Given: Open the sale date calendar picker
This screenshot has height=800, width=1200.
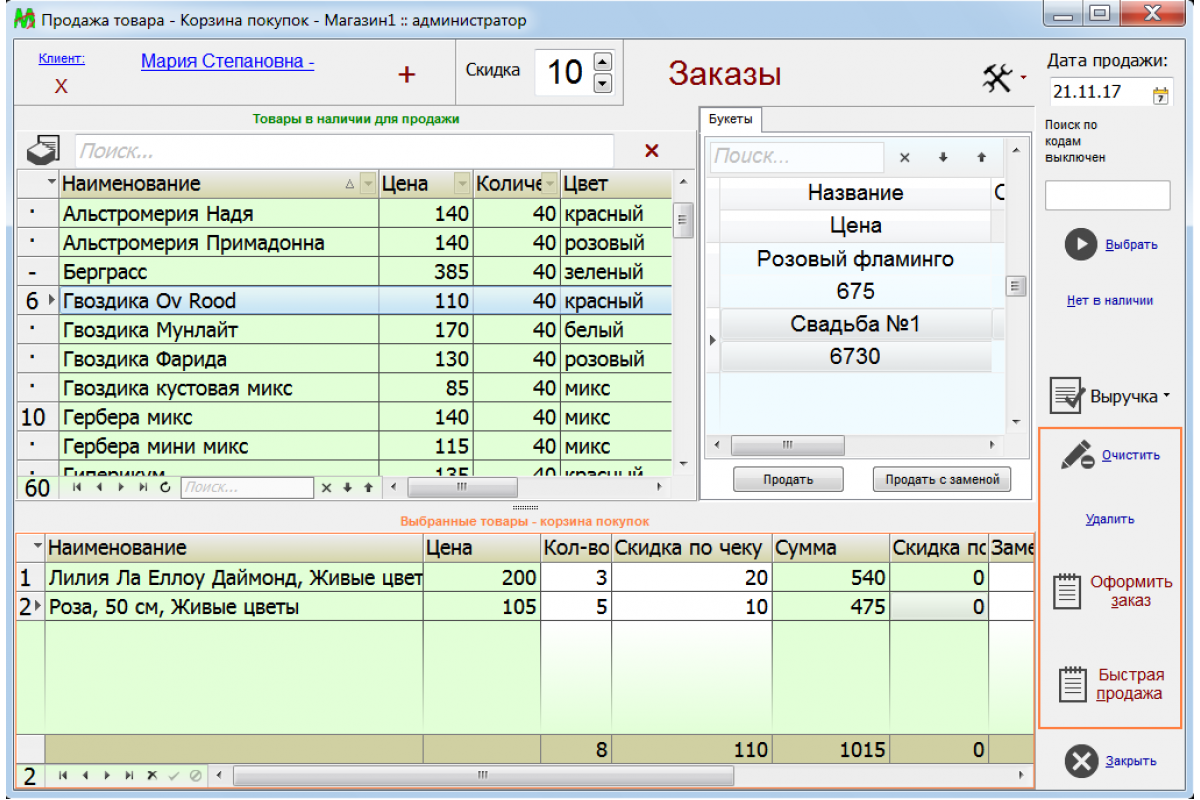Looking at the screenshot, I should 1160,95.
